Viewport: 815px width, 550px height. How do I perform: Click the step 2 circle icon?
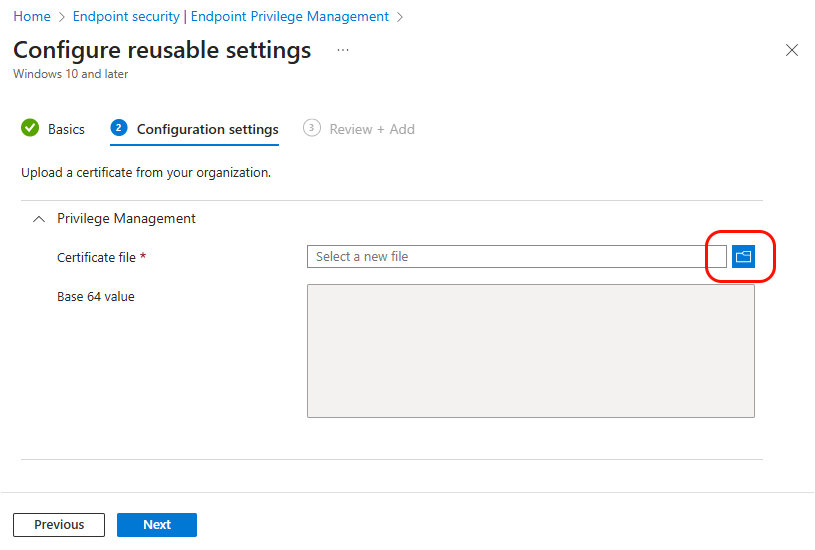tap(119, 128)
